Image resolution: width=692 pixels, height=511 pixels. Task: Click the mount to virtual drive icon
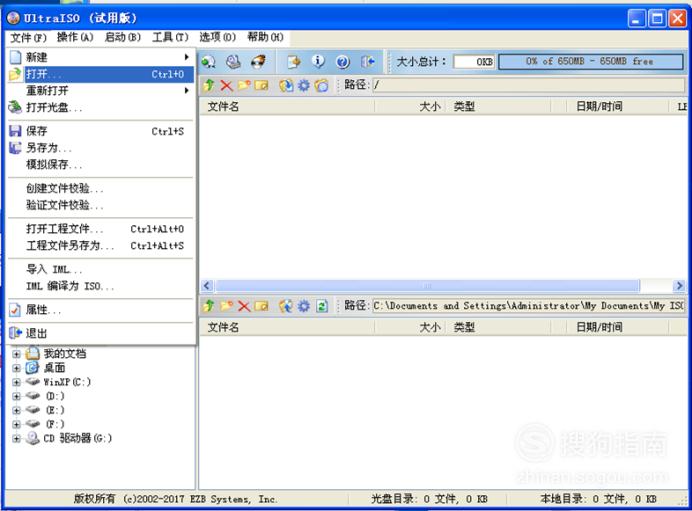tap(233, 61)
